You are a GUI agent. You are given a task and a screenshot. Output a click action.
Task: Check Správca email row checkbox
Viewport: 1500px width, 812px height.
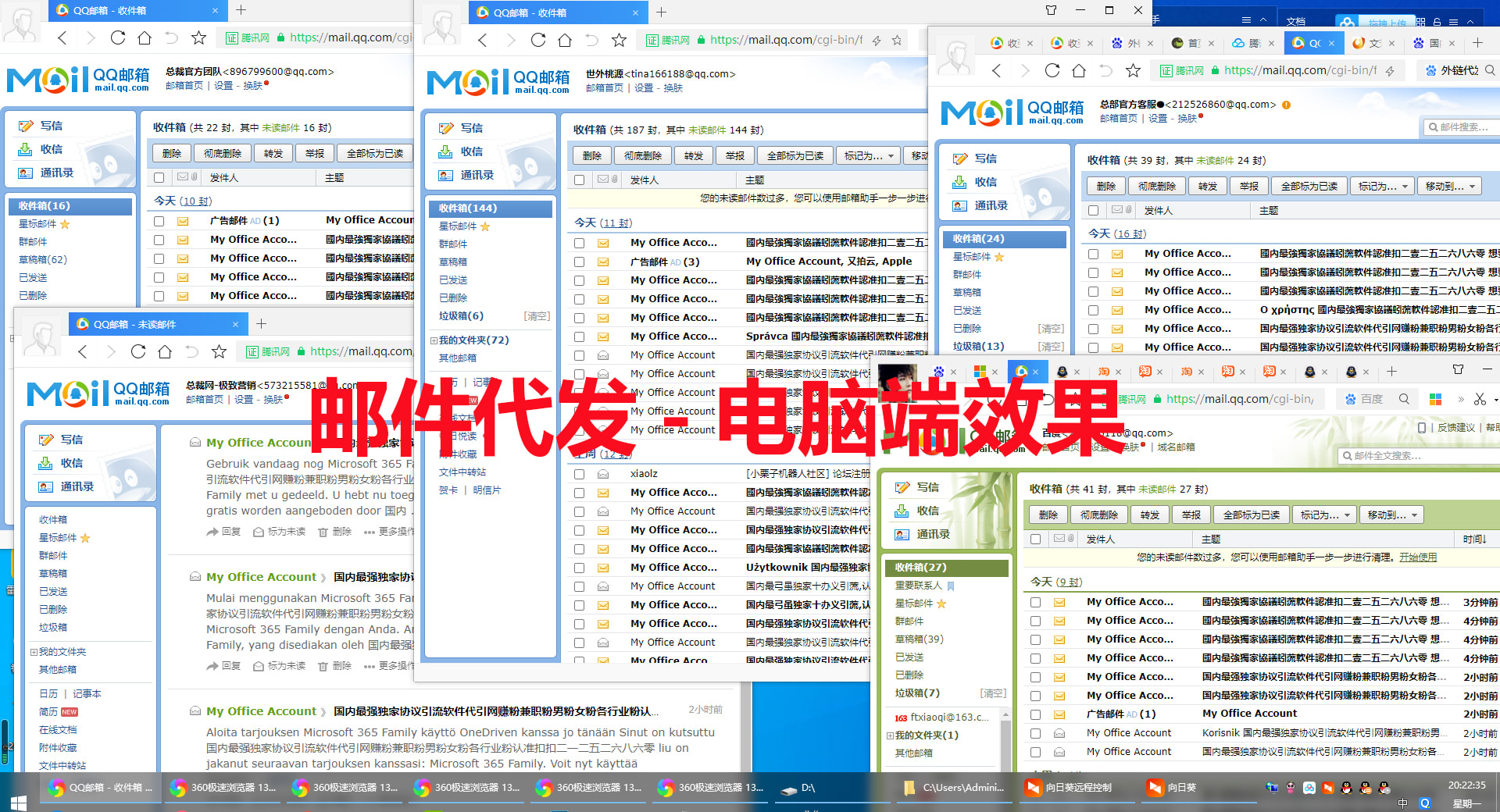579,337
